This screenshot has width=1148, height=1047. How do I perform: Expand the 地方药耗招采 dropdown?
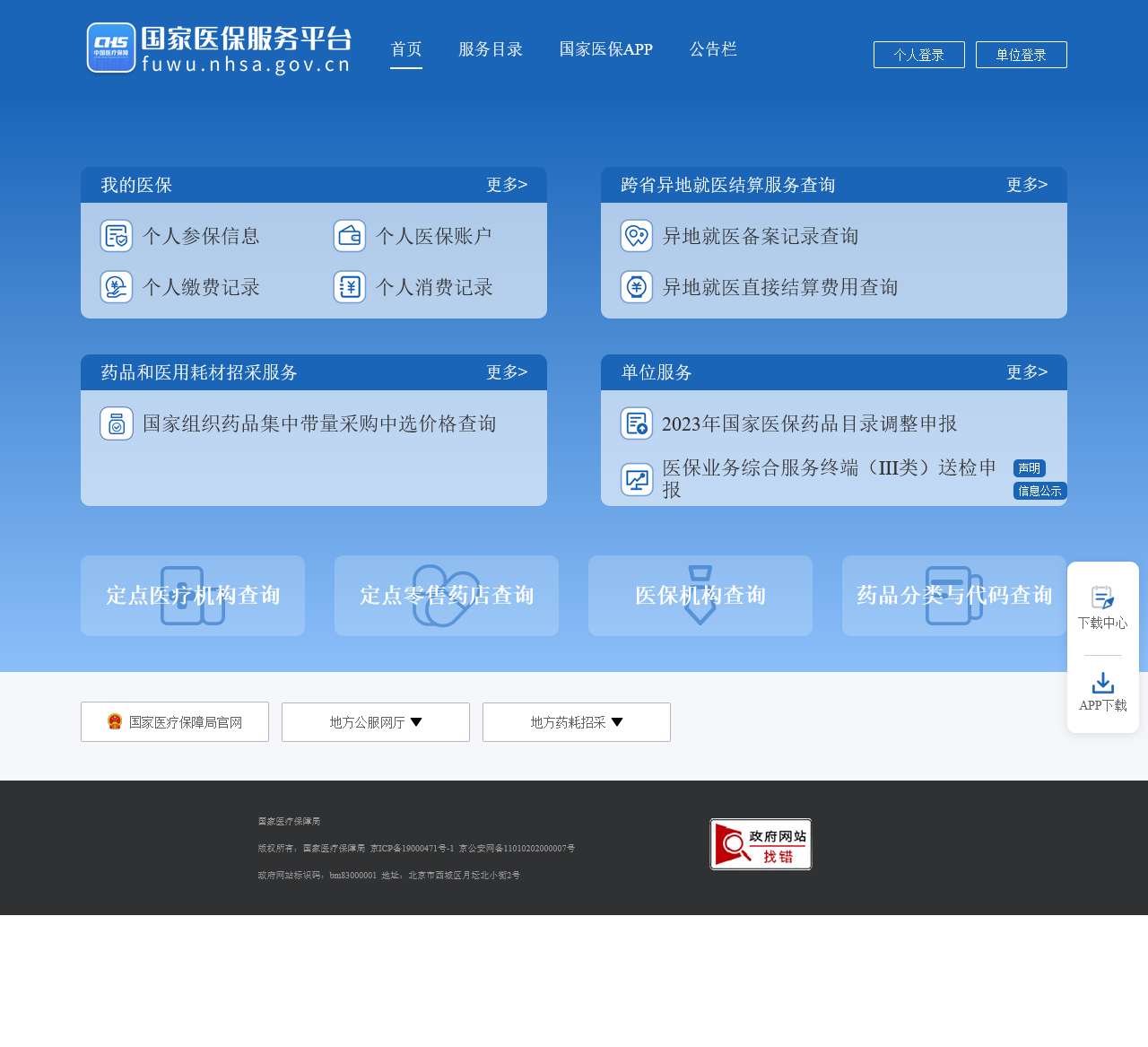(577, 722)
